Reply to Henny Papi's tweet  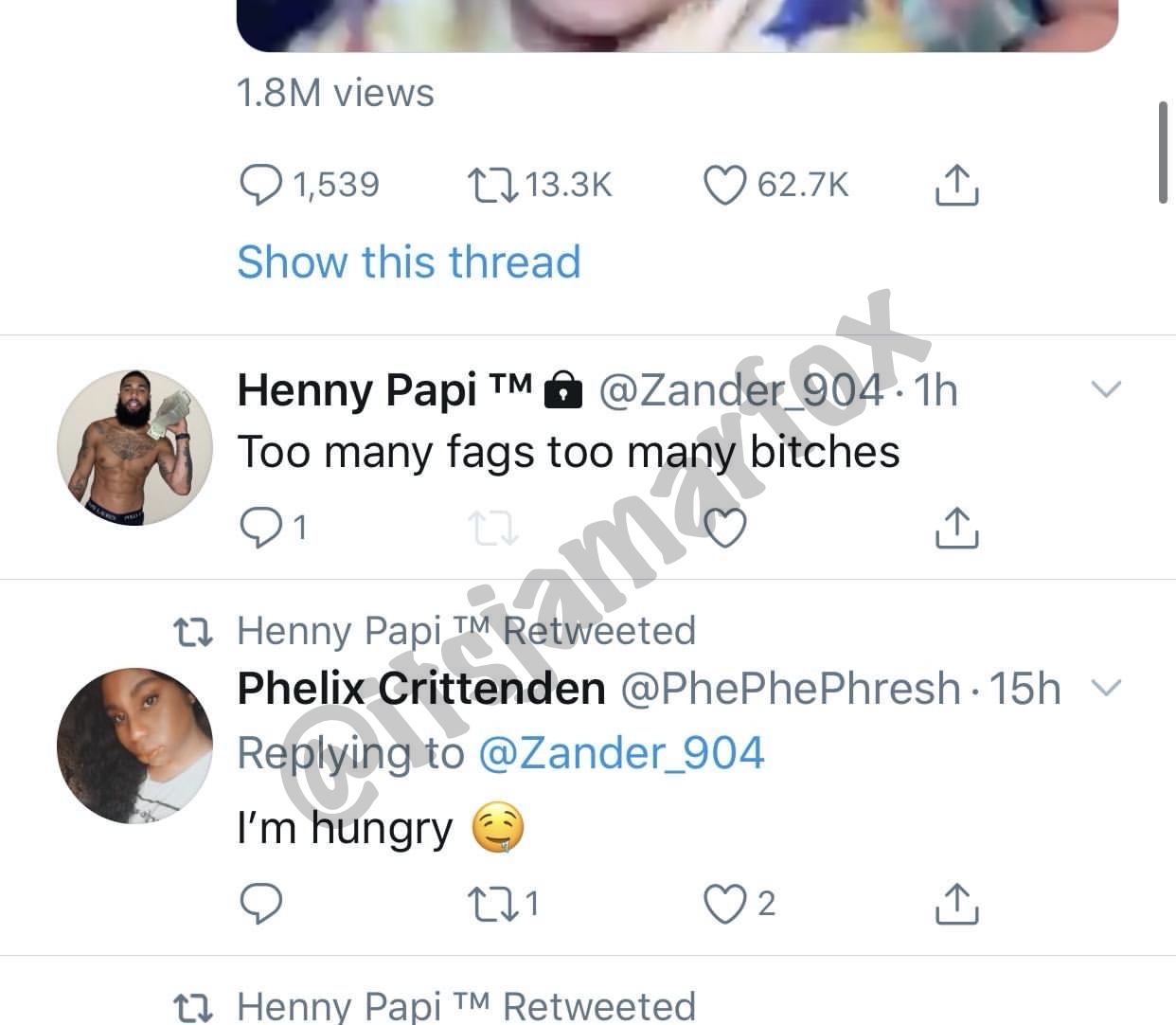261,528
